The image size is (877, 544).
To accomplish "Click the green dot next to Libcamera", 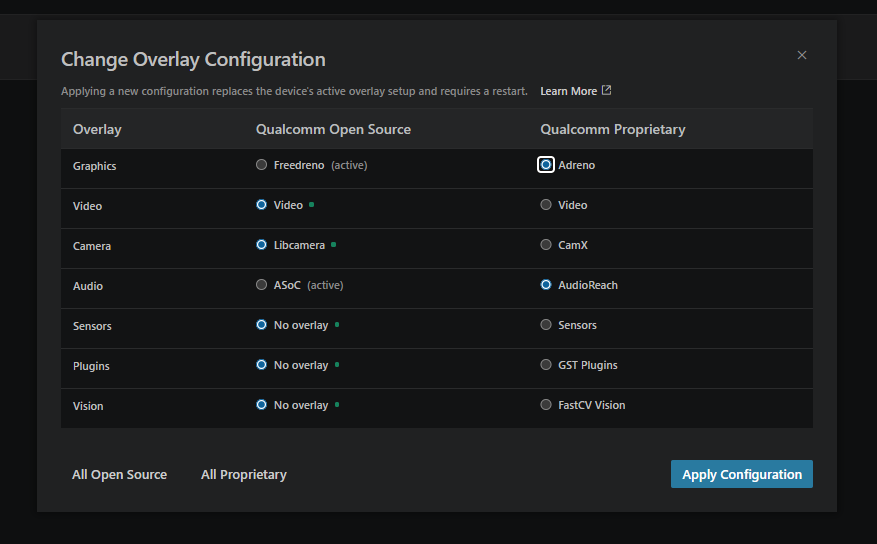I will click(333, 244).
